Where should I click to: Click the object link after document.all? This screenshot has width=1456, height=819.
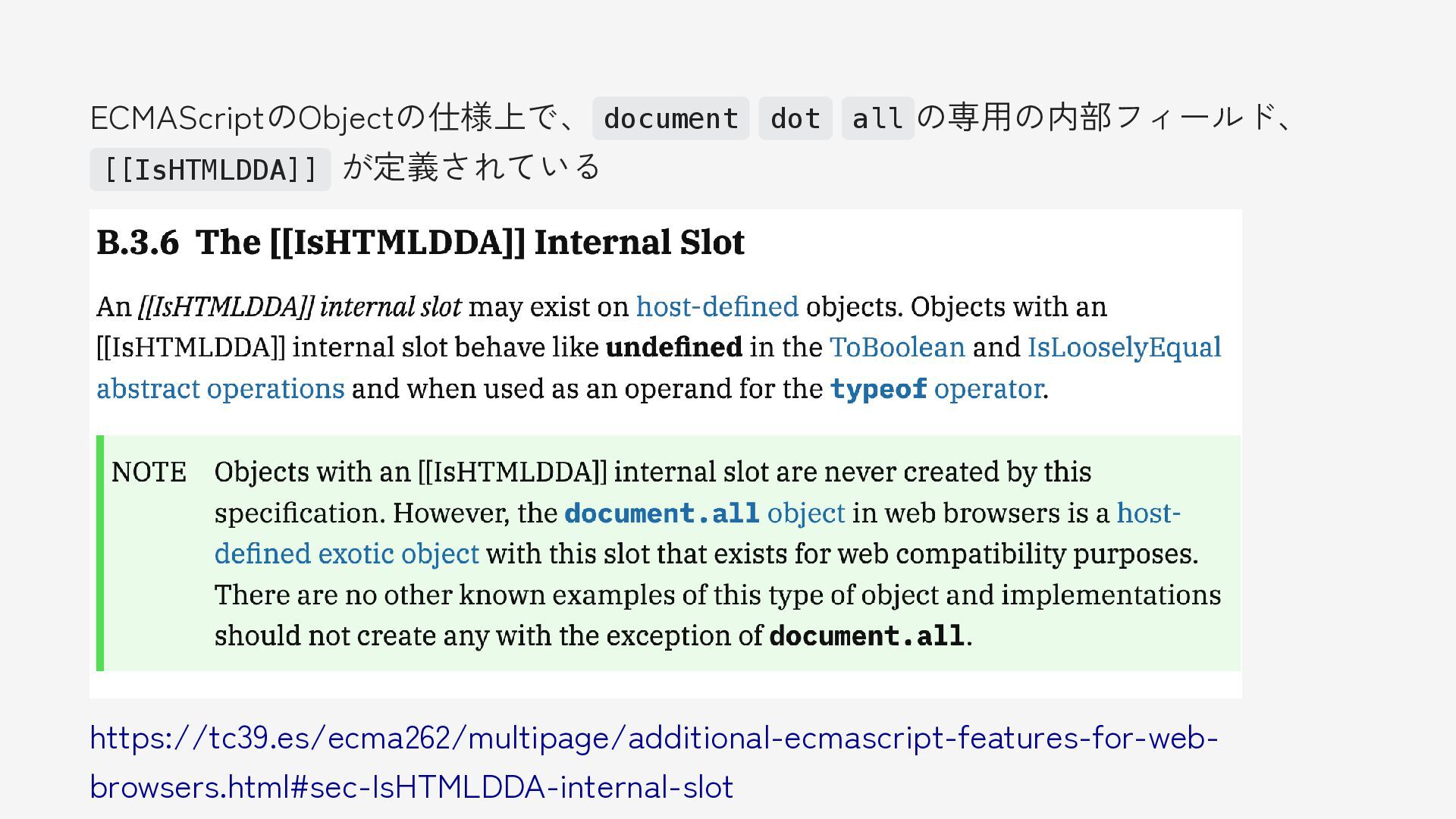[805, 513]
